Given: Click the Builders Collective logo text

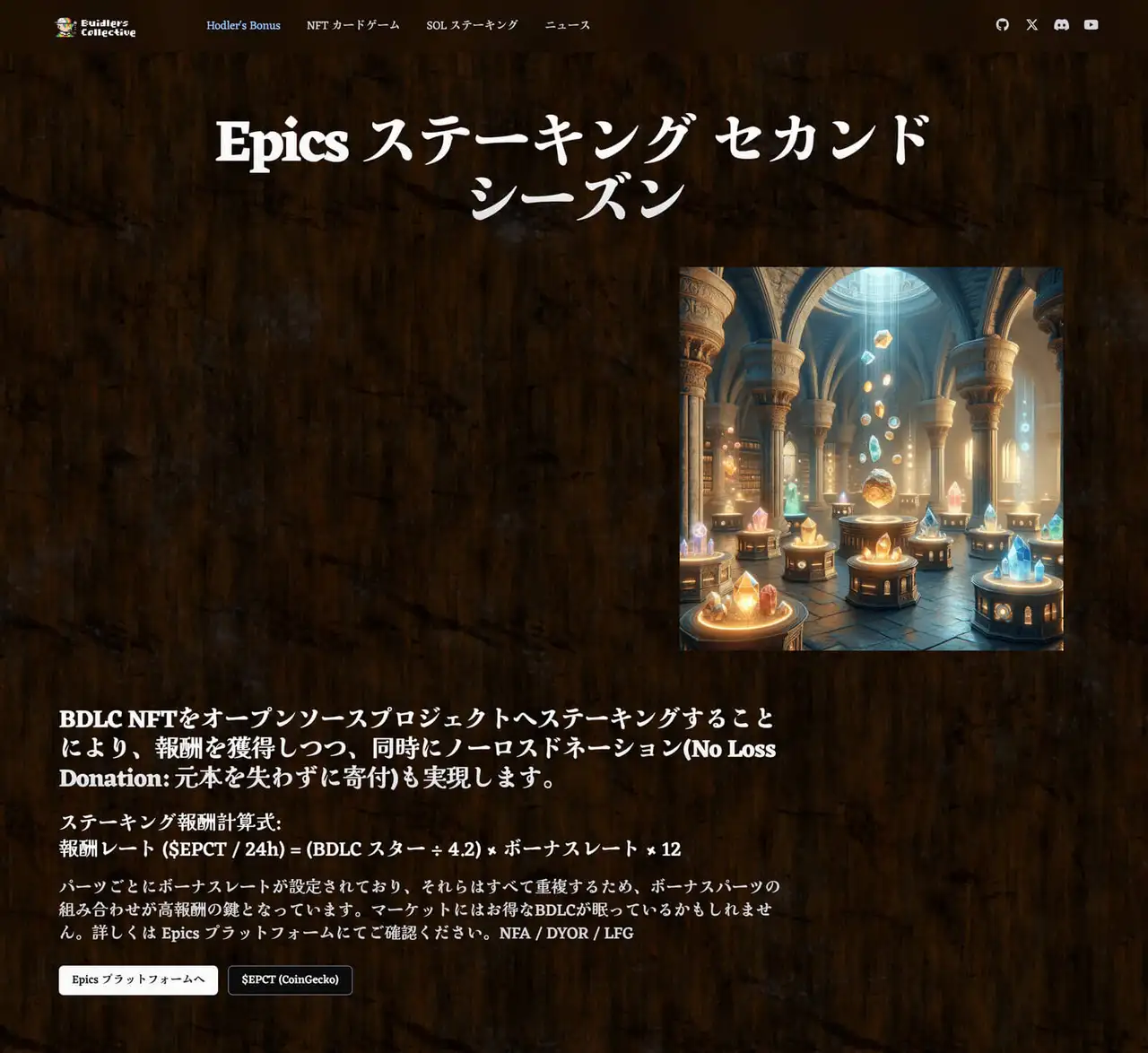Looking at the screenshot, I should [108, 28].
